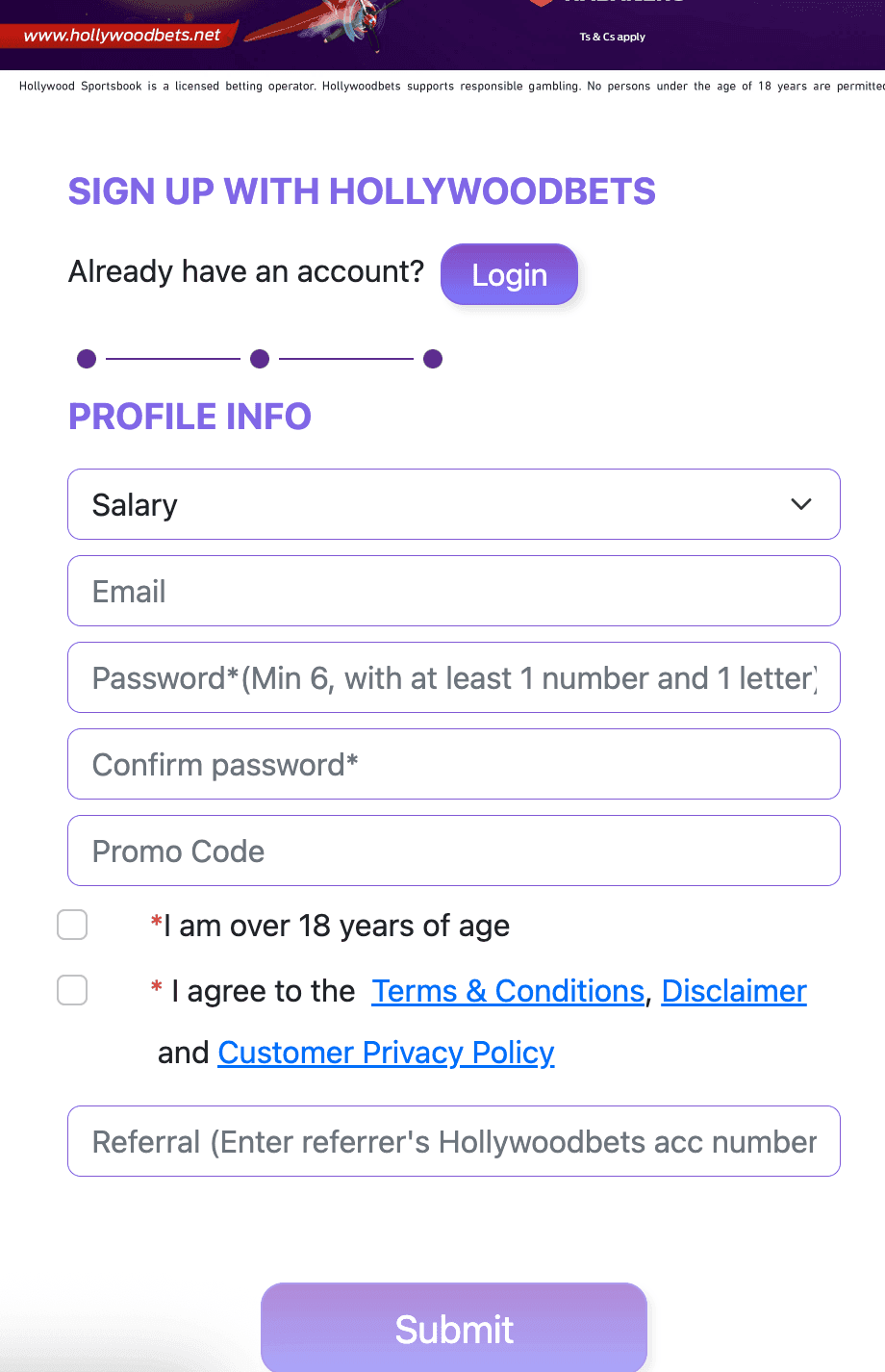Click the third progress step dot
This screenshot has height=1372, width=885.
coord(432,358)
